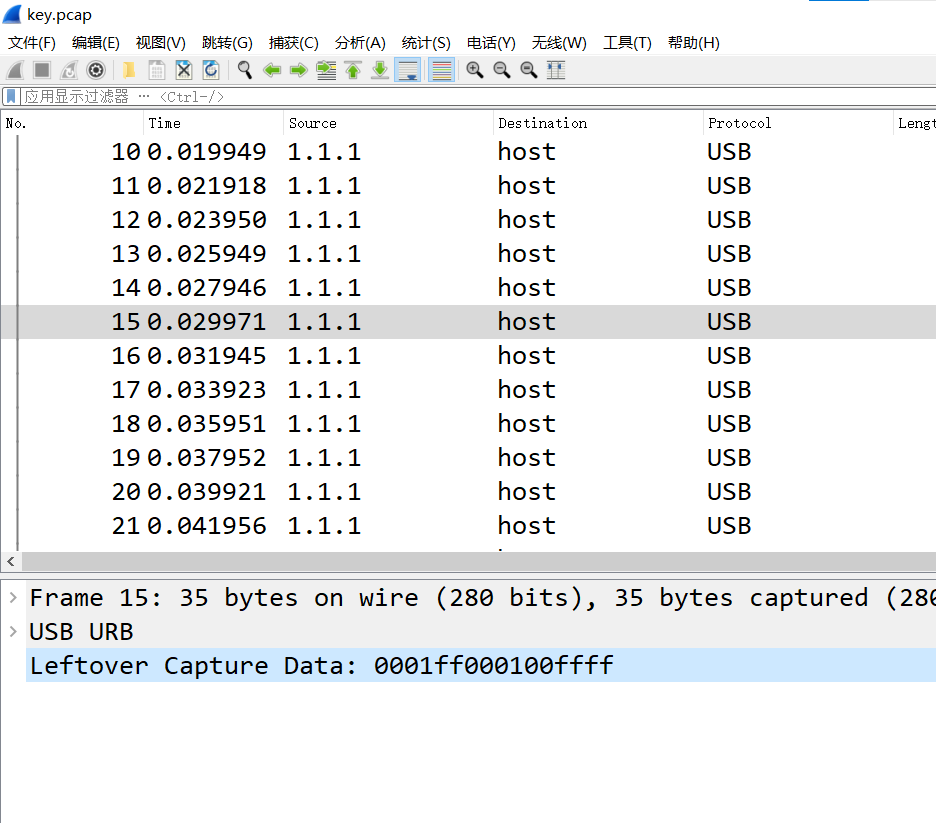This screenshot has height=823, width=936.
Task: Click the reload capture file icon
Action: (x=211, y=70)
